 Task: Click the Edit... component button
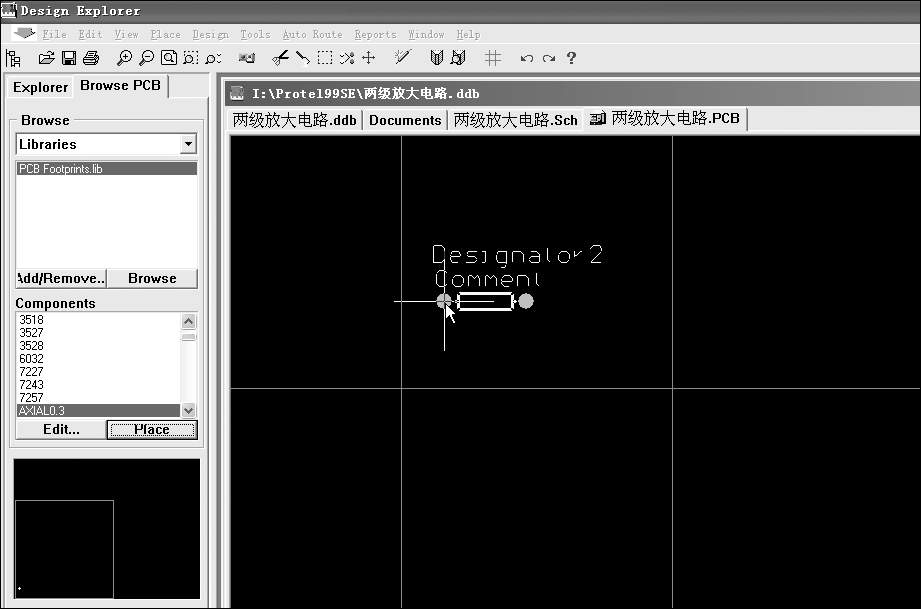(60, 430)
